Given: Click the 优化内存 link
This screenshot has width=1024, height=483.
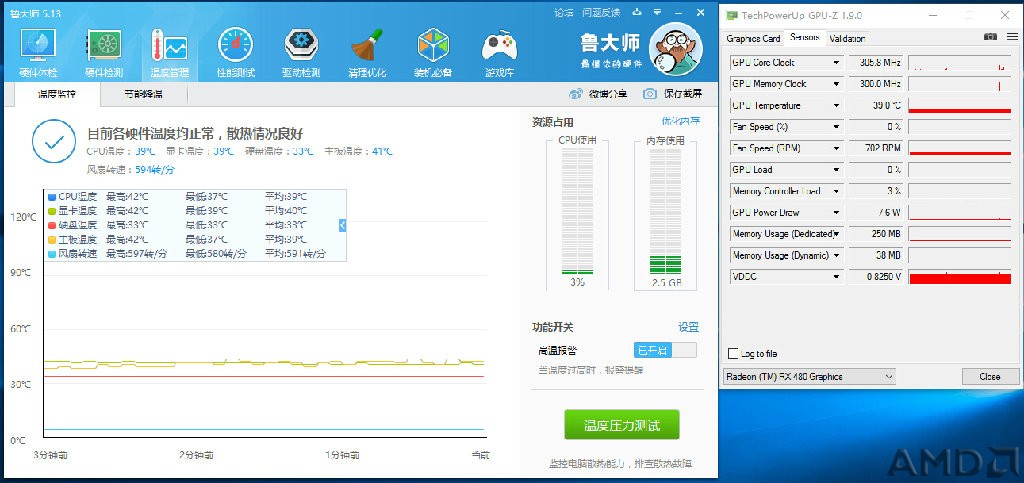Looking at the screenshot, I should coord(681,121).
